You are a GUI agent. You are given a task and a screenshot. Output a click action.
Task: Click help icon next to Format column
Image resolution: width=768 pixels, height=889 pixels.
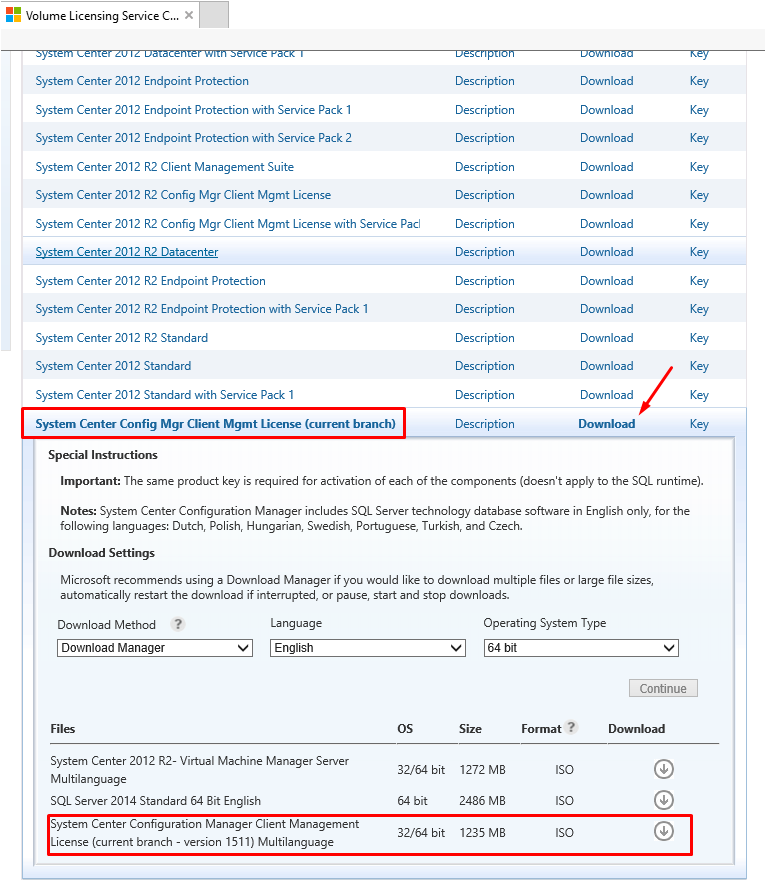tap(571, 728)
